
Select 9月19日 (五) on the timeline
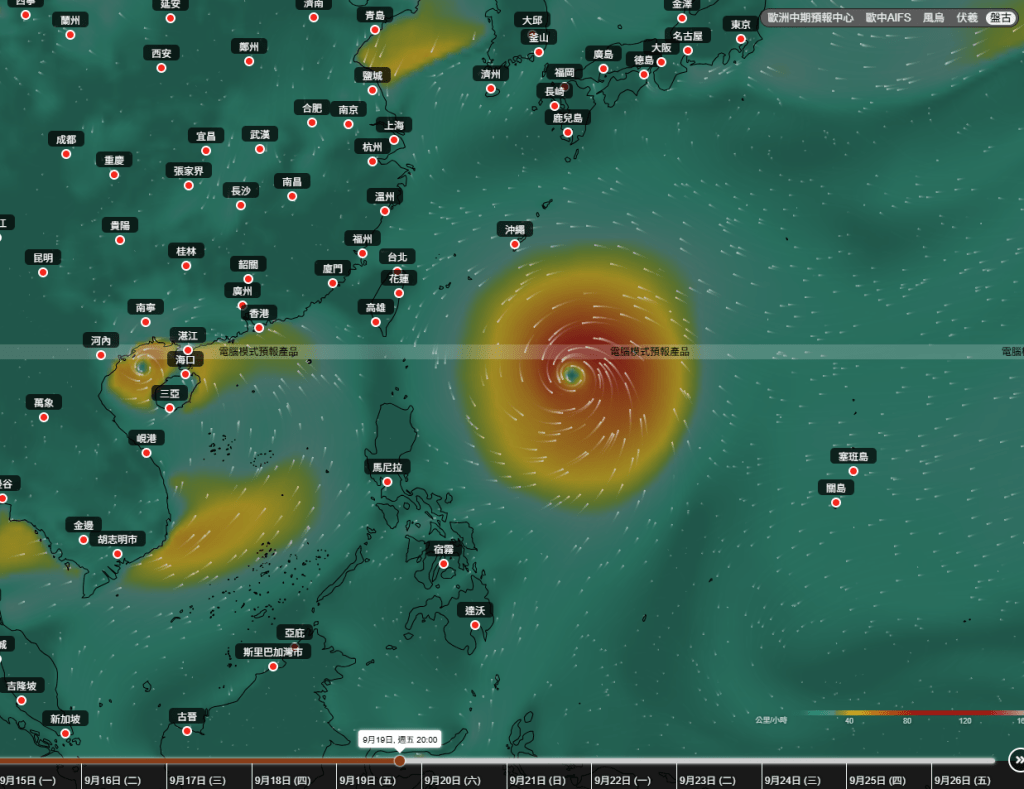[x=367, y=780]
